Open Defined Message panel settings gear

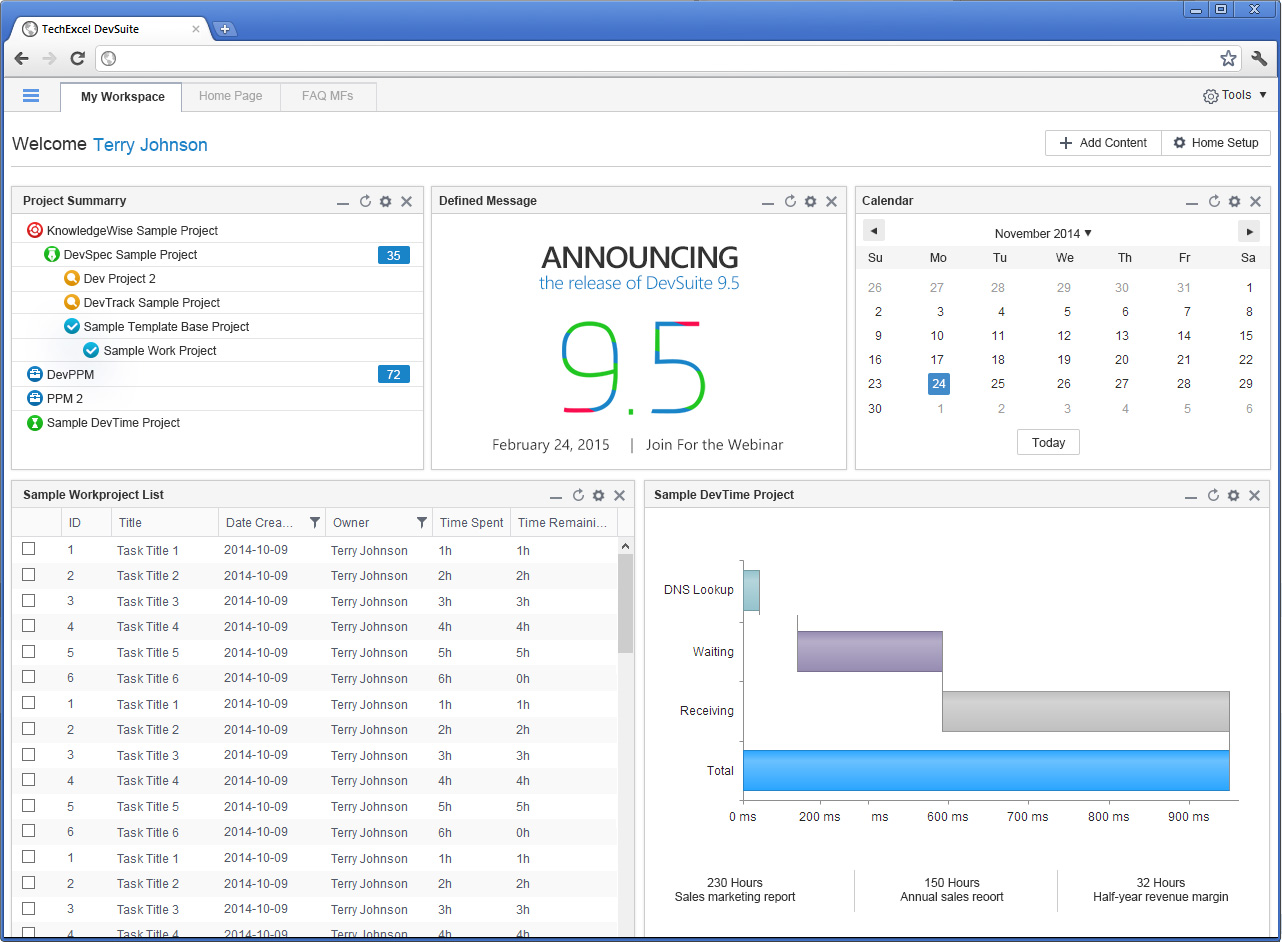[x=811, y=201]
